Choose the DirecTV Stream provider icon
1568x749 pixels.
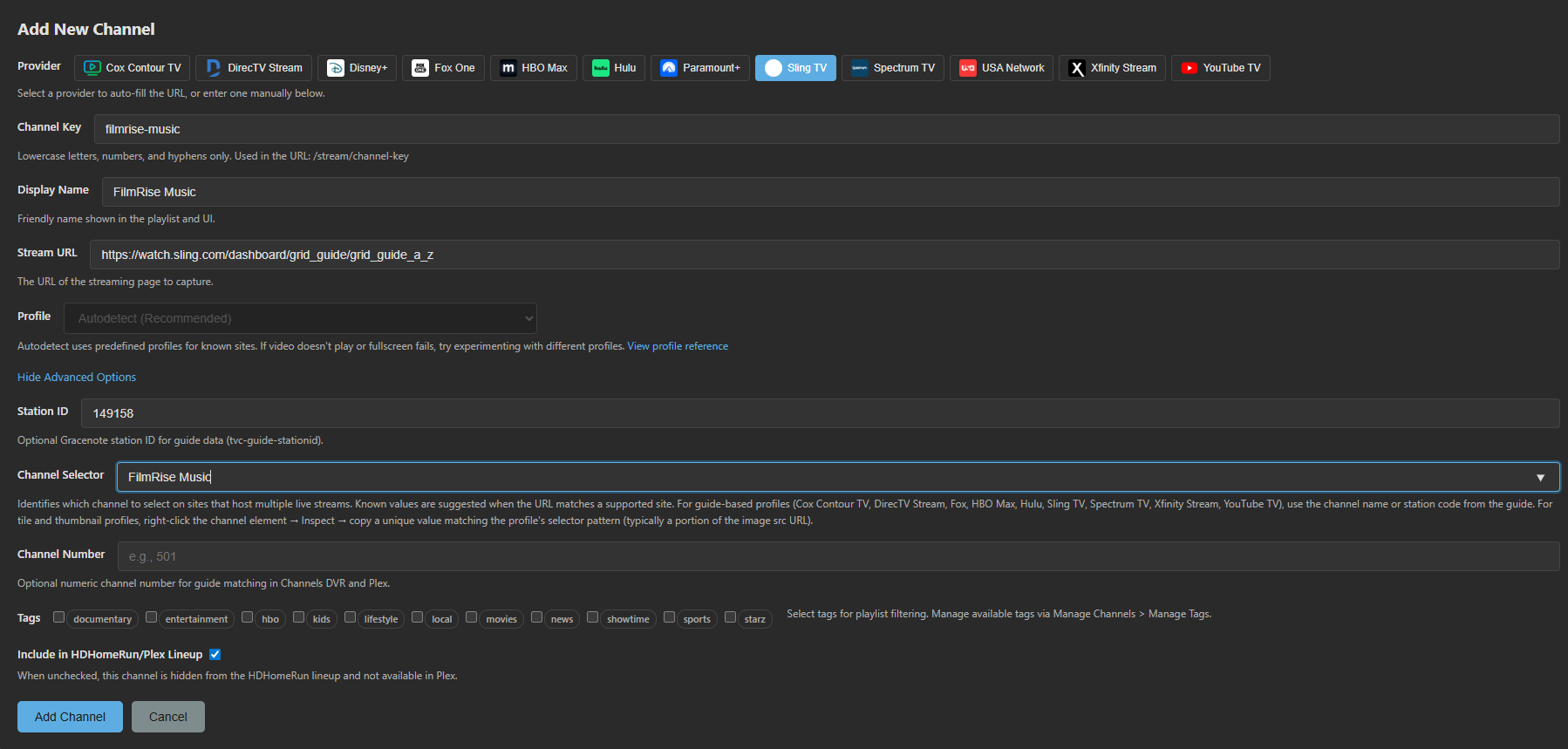[214, 68]
